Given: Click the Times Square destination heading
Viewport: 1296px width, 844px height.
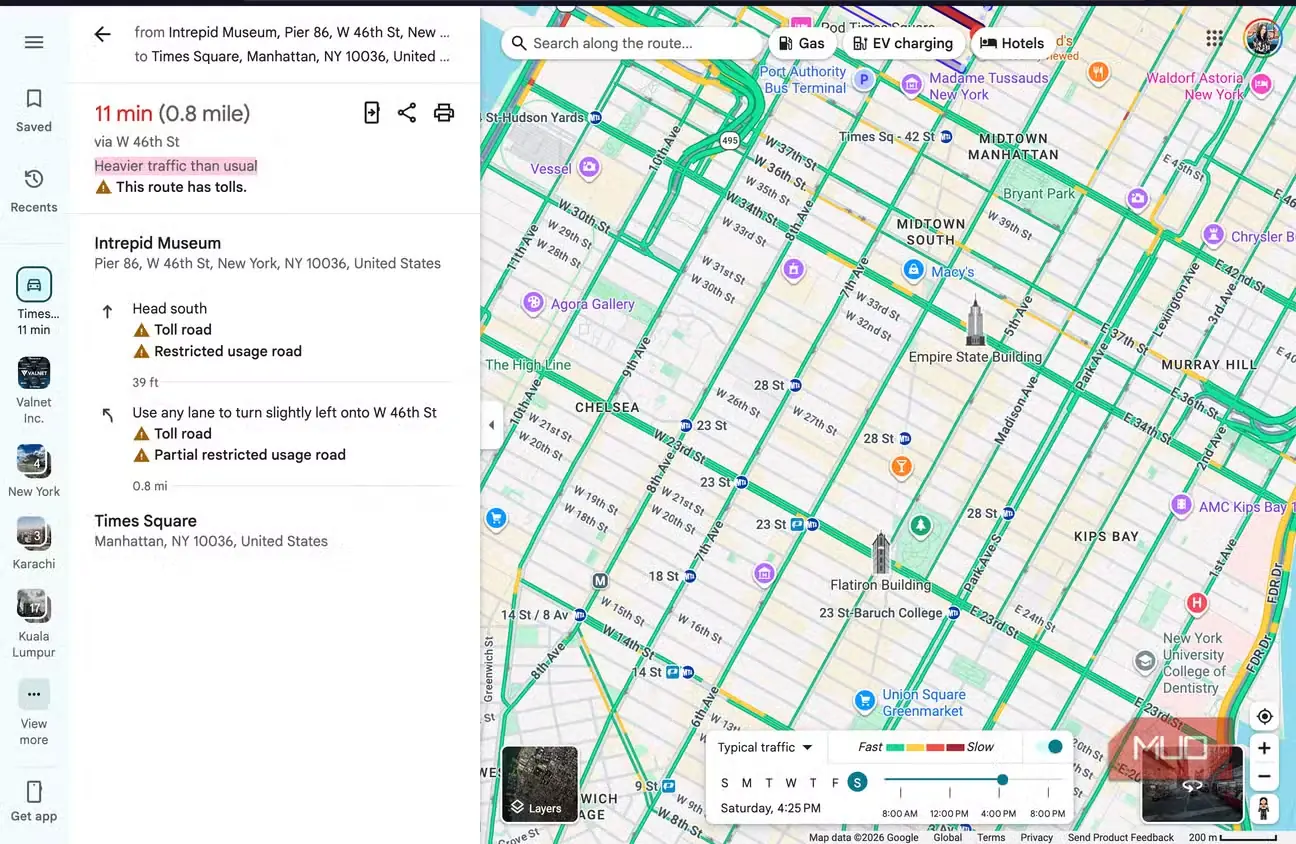Looking at the screenshot, I should click(x=145, y=521).
